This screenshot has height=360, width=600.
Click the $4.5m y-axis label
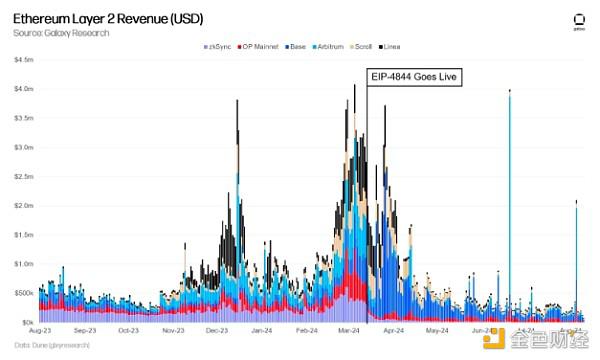[x=24, y=60]
